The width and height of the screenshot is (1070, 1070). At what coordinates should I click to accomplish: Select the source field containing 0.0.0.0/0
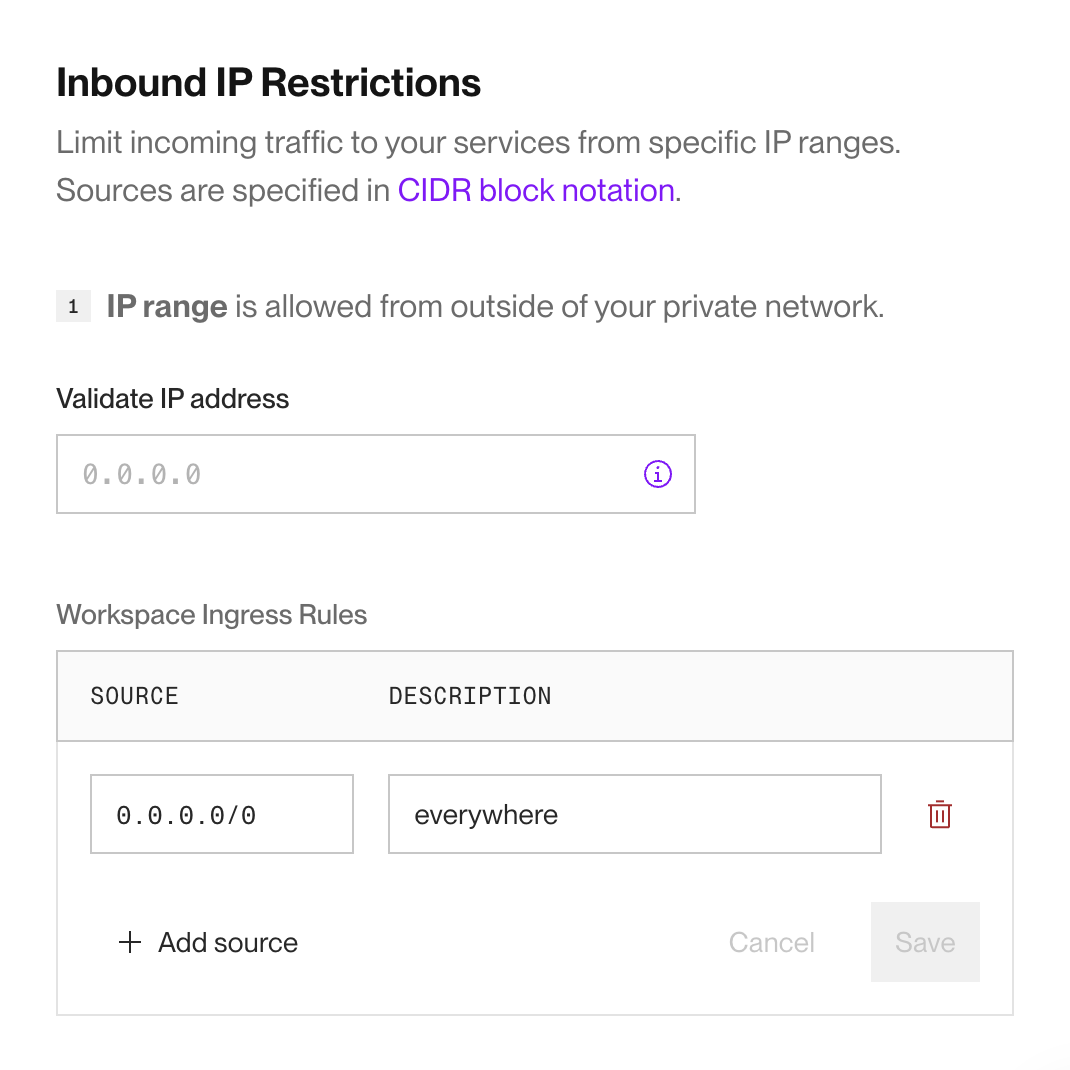pyautogui.click(x=222, y=814)
